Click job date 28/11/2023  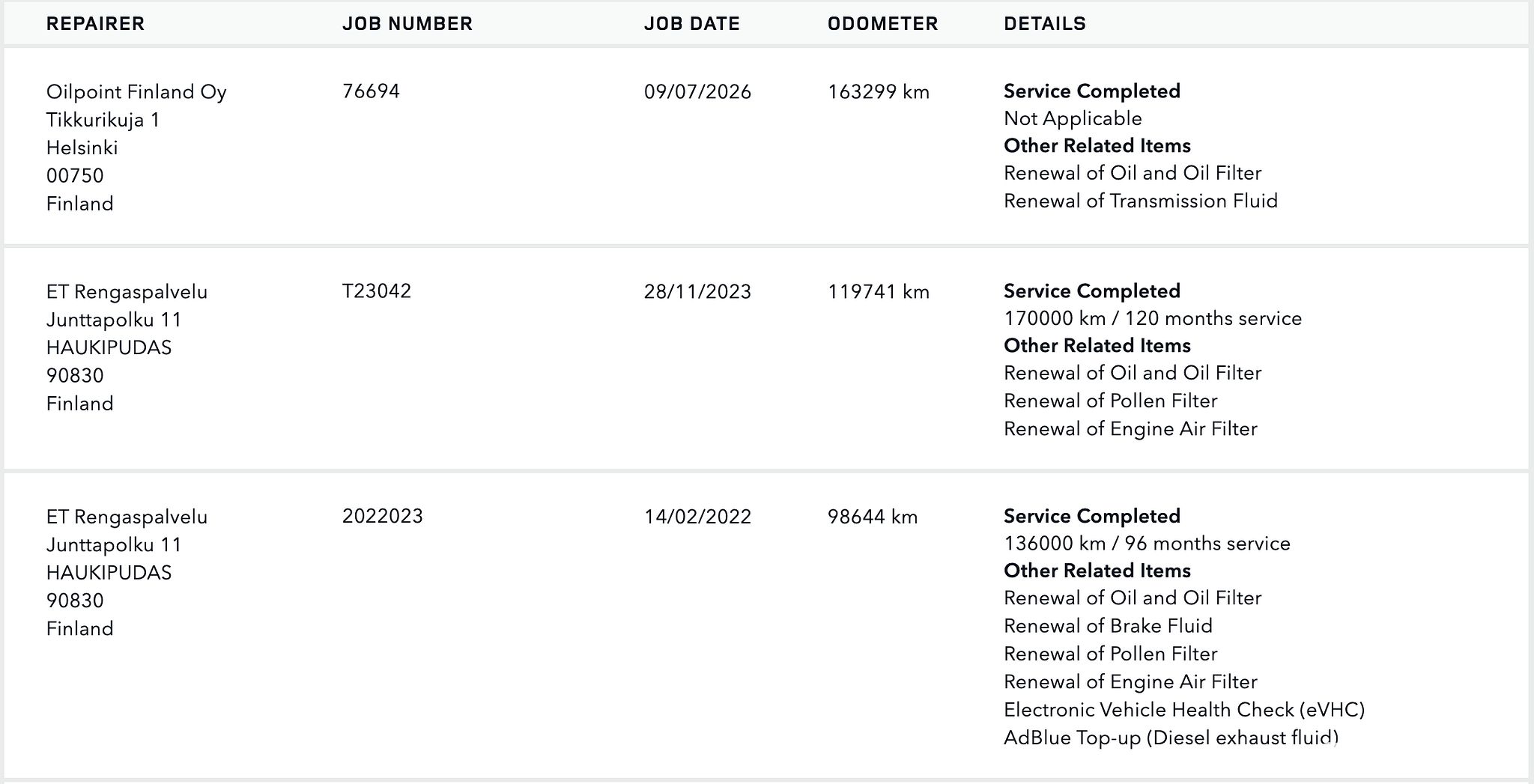[697, 292]
